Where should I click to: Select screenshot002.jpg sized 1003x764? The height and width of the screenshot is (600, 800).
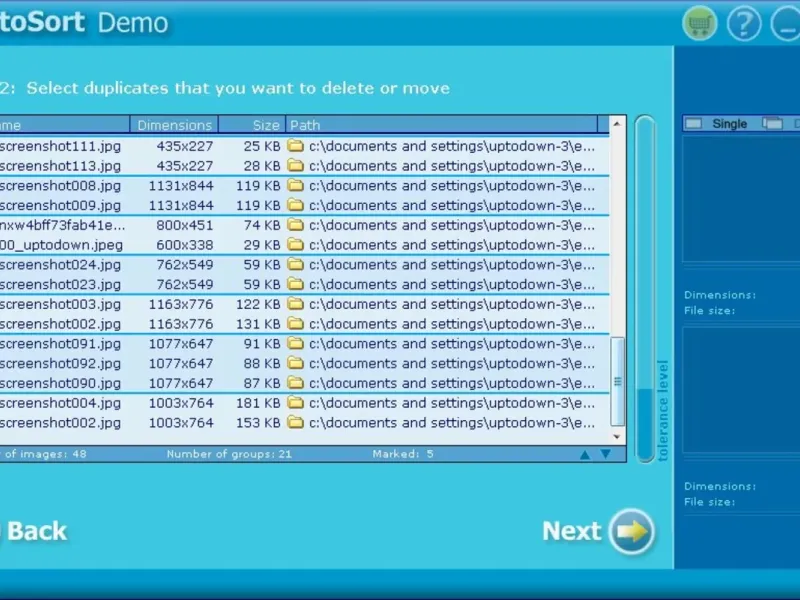tap(60, 423)
